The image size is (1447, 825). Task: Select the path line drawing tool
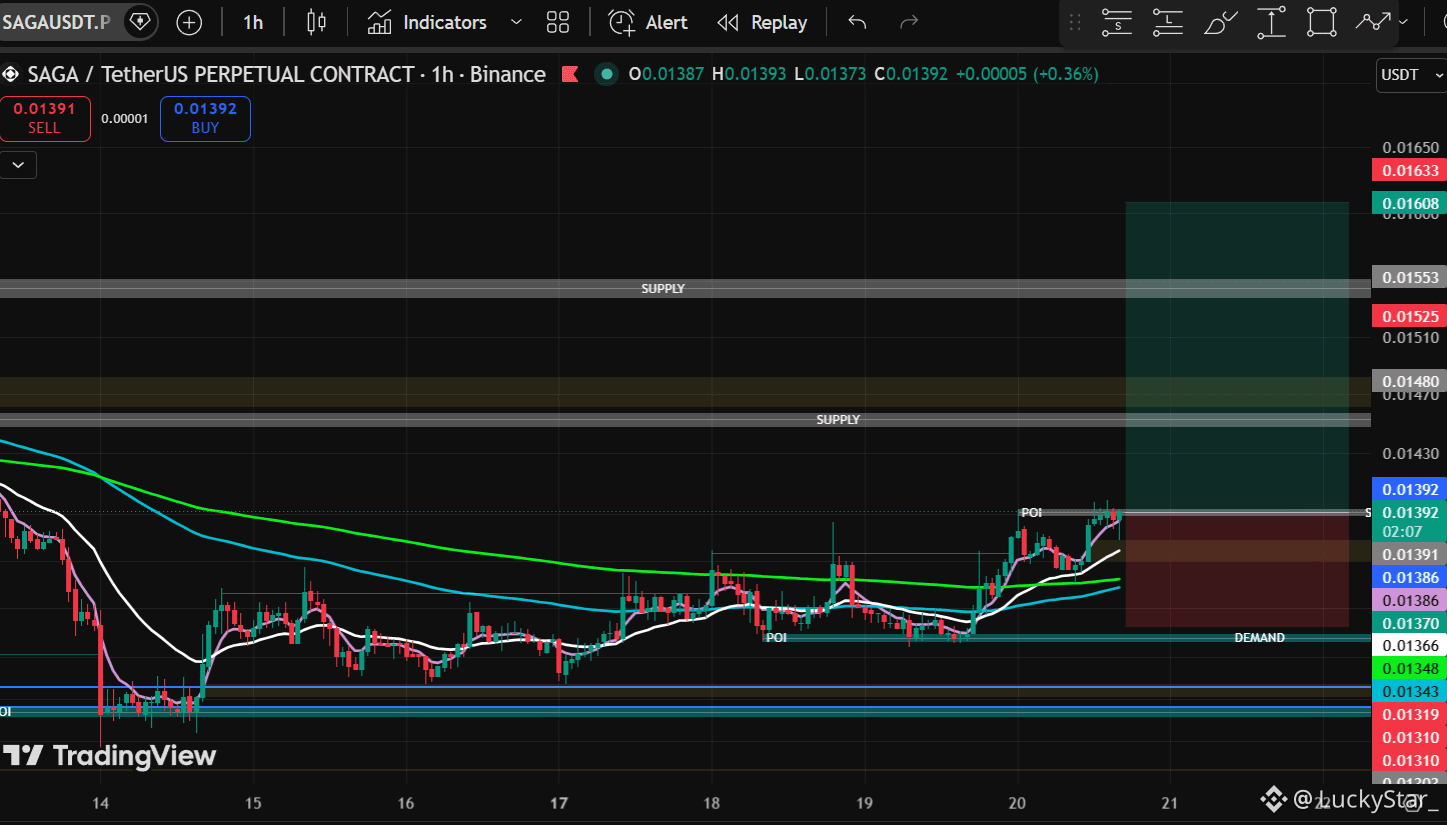point(1373,22)
